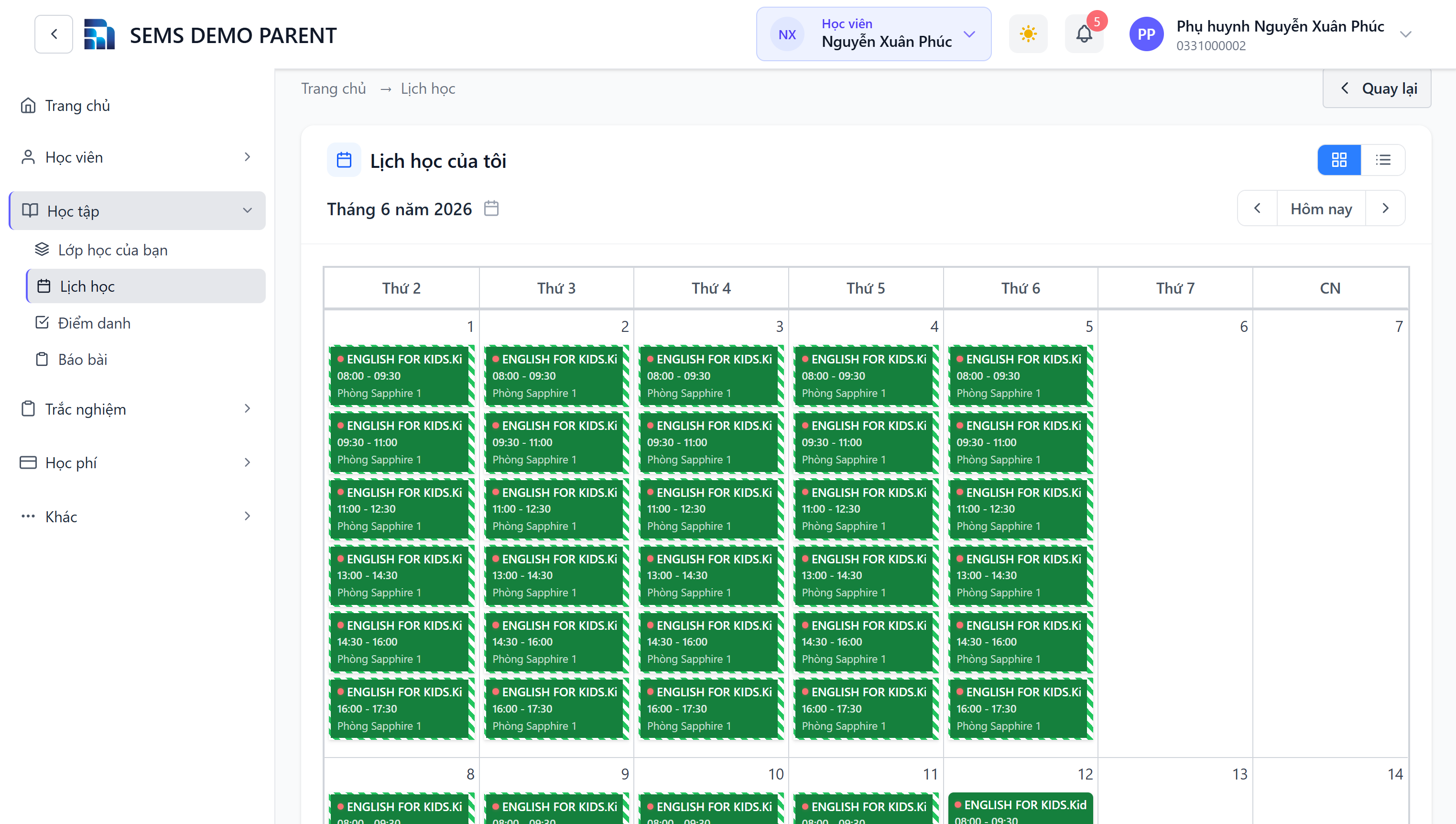
Task: Open Thứ 5 day 4 13:00 - 14:30 class
Action: (x=866, y=575)
